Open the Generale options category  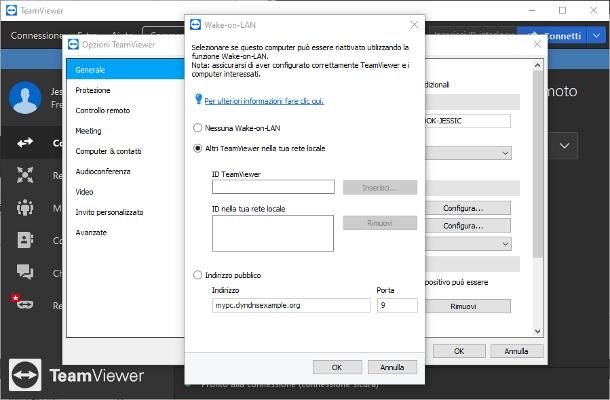(125, 70)
